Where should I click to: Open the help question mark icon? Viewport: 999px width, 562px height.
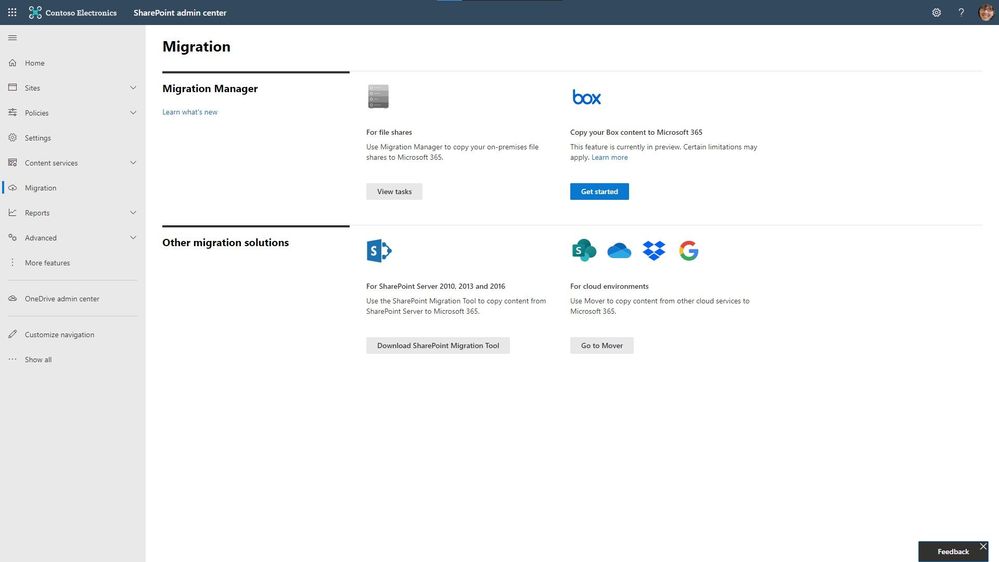(961, 12)
